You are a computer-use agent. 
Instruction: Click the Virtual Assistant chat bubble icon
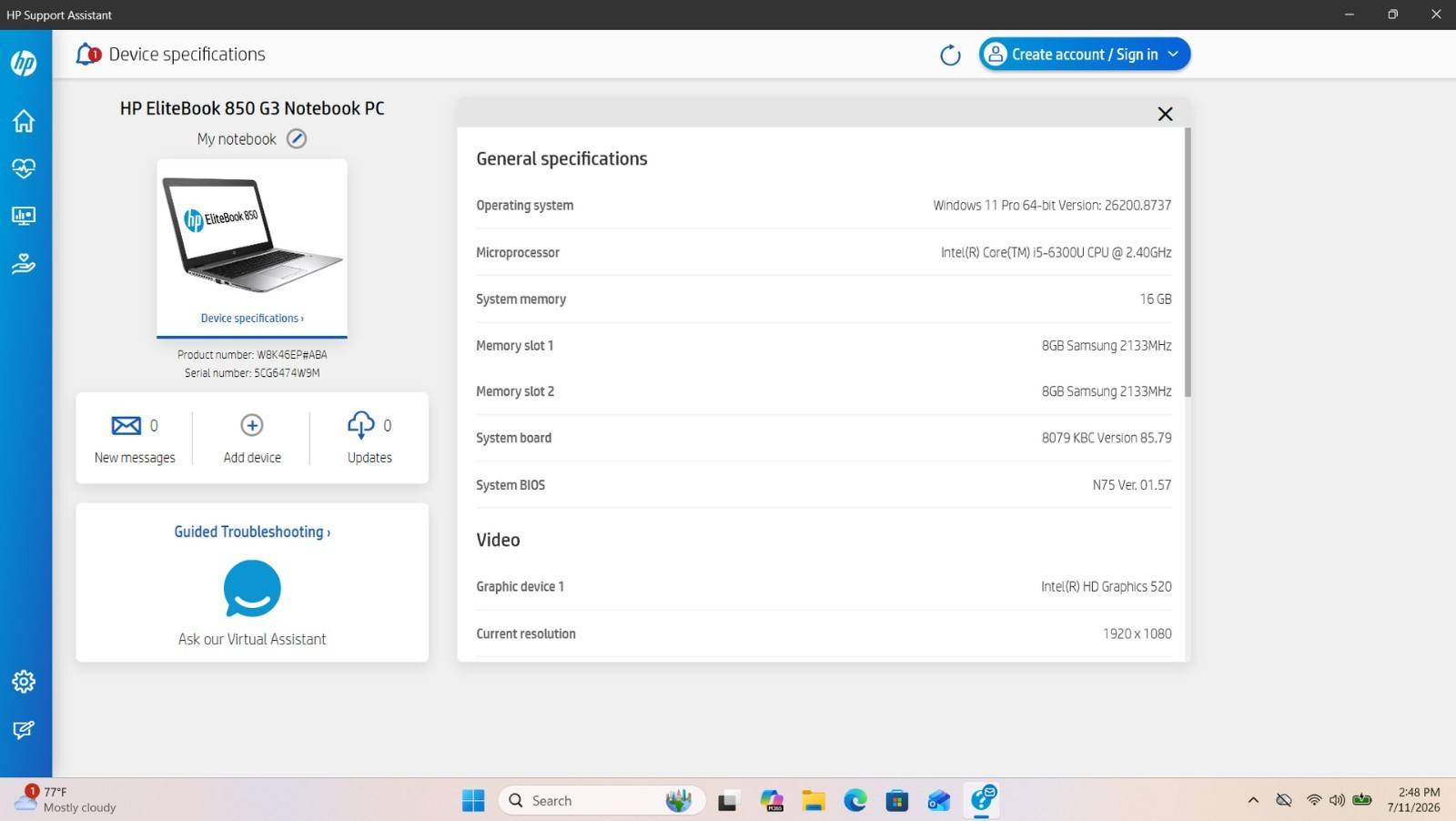(252, 589)
